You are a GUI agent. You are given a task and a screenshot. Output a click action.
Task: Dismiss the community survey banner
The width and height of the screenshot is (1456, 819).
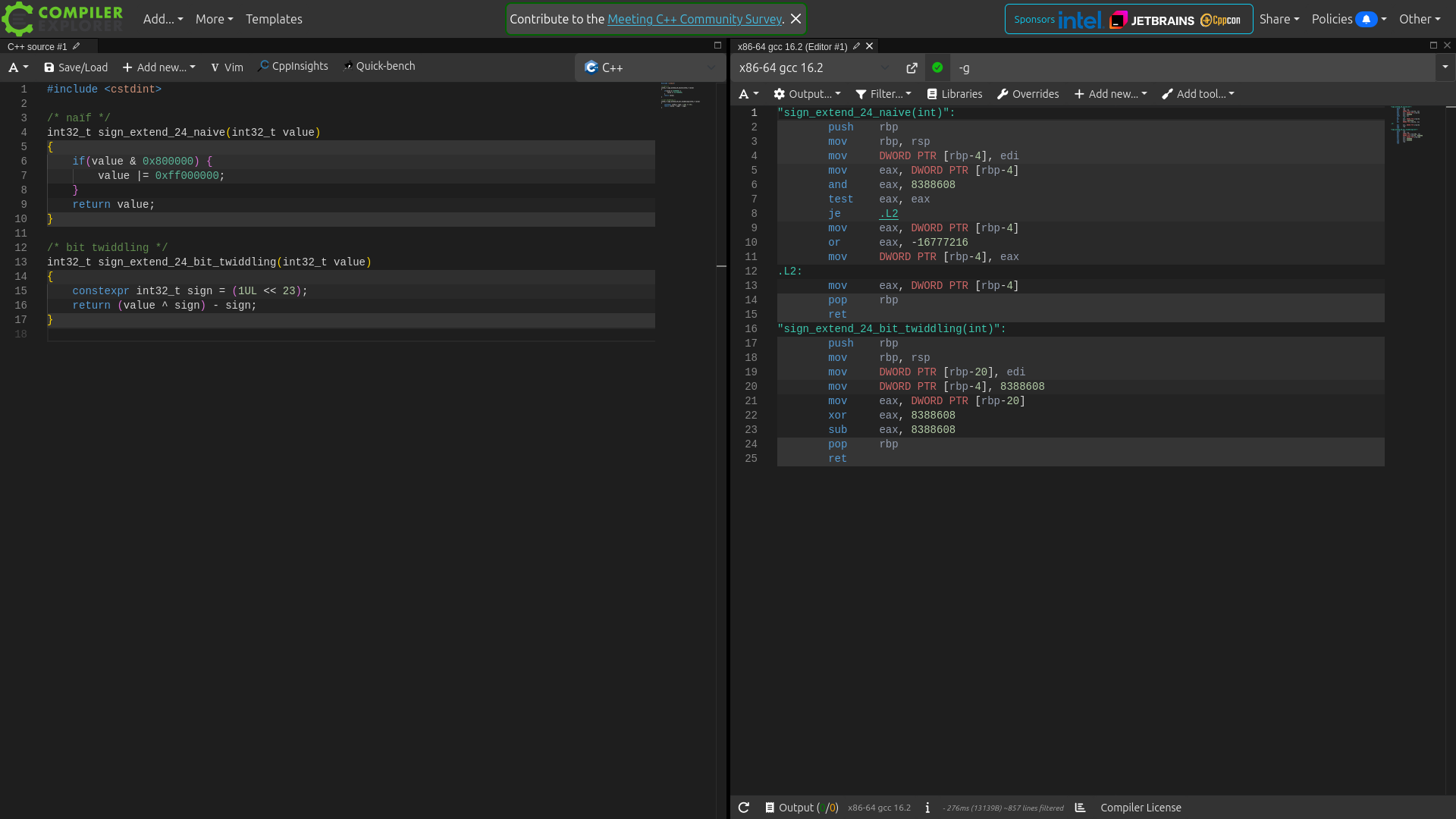795,19
